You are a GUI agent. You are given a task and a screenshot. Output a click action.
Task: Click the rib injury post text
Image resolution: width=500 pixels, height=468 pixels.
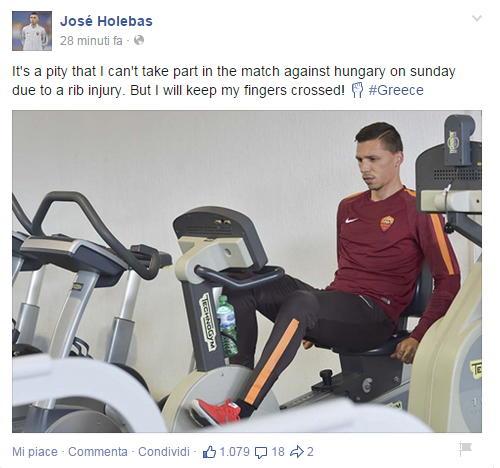[x=234, y=81]
